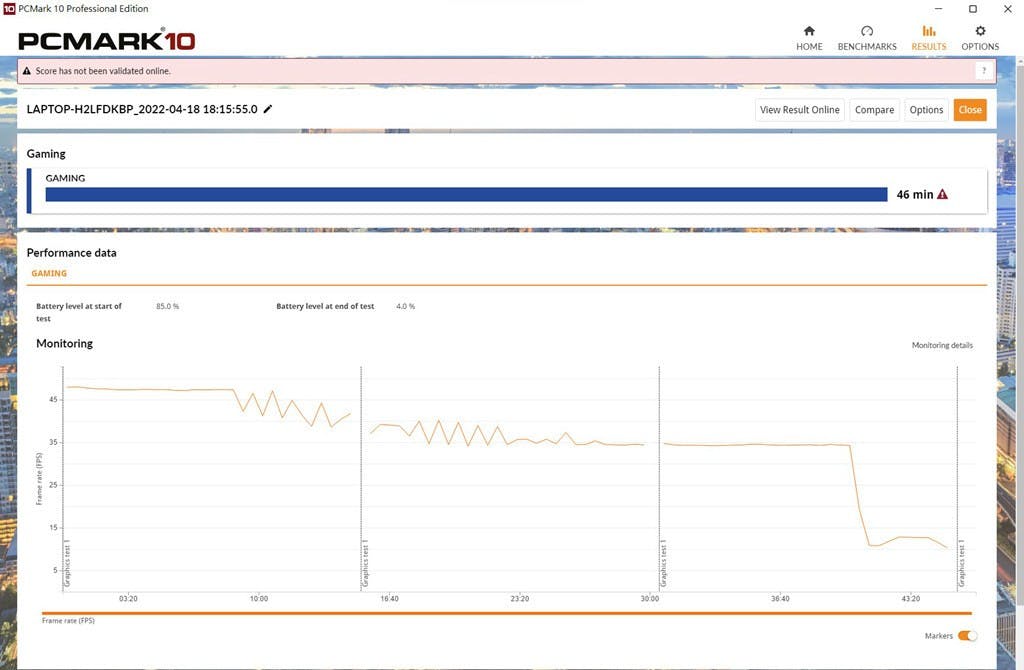Maximize the PCMark 10 window
Viewport: 1024px width, 670px height.
coord(972,9)
